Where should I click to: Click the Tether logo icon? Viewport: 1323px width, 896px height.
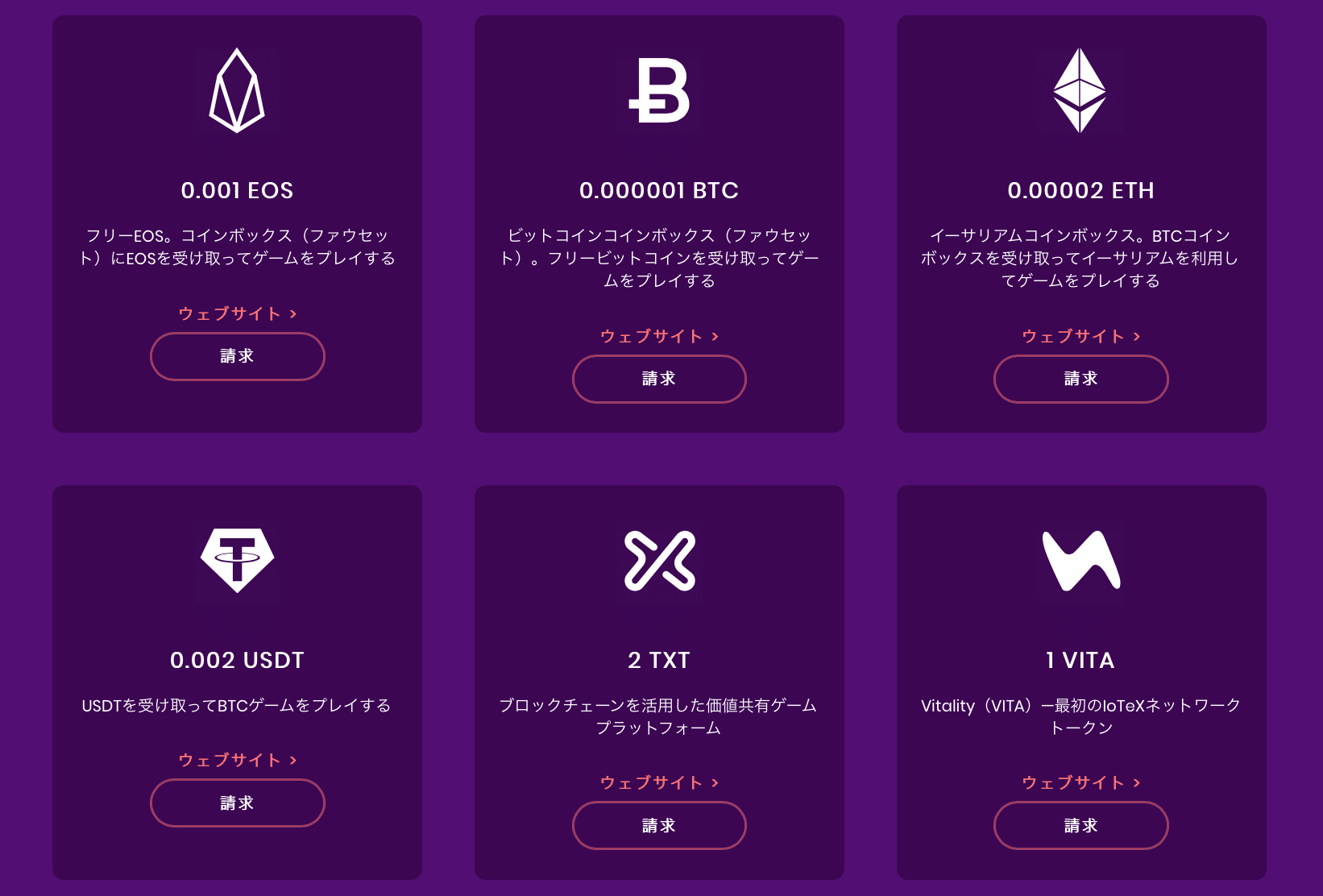[237, 562]
